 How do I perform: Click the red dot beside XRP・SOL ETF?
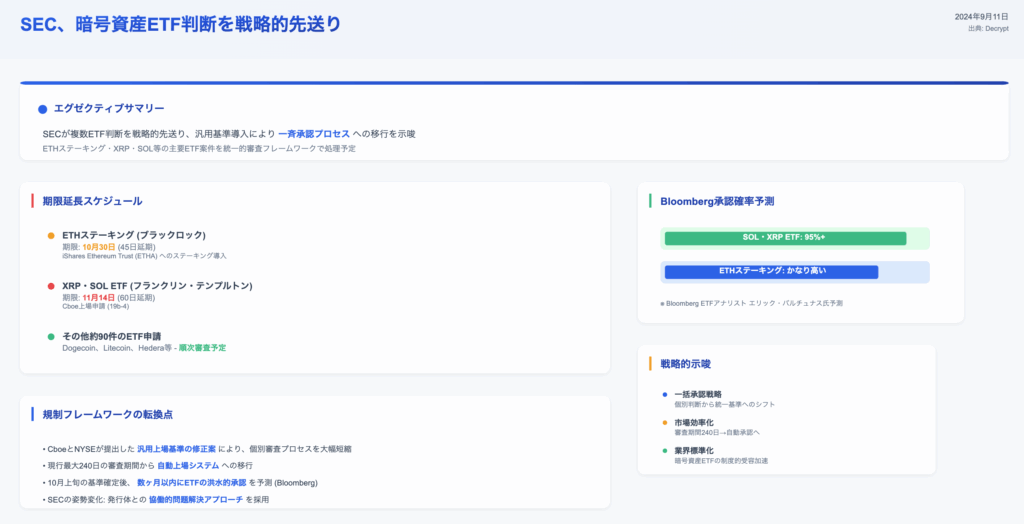point(51,286)
